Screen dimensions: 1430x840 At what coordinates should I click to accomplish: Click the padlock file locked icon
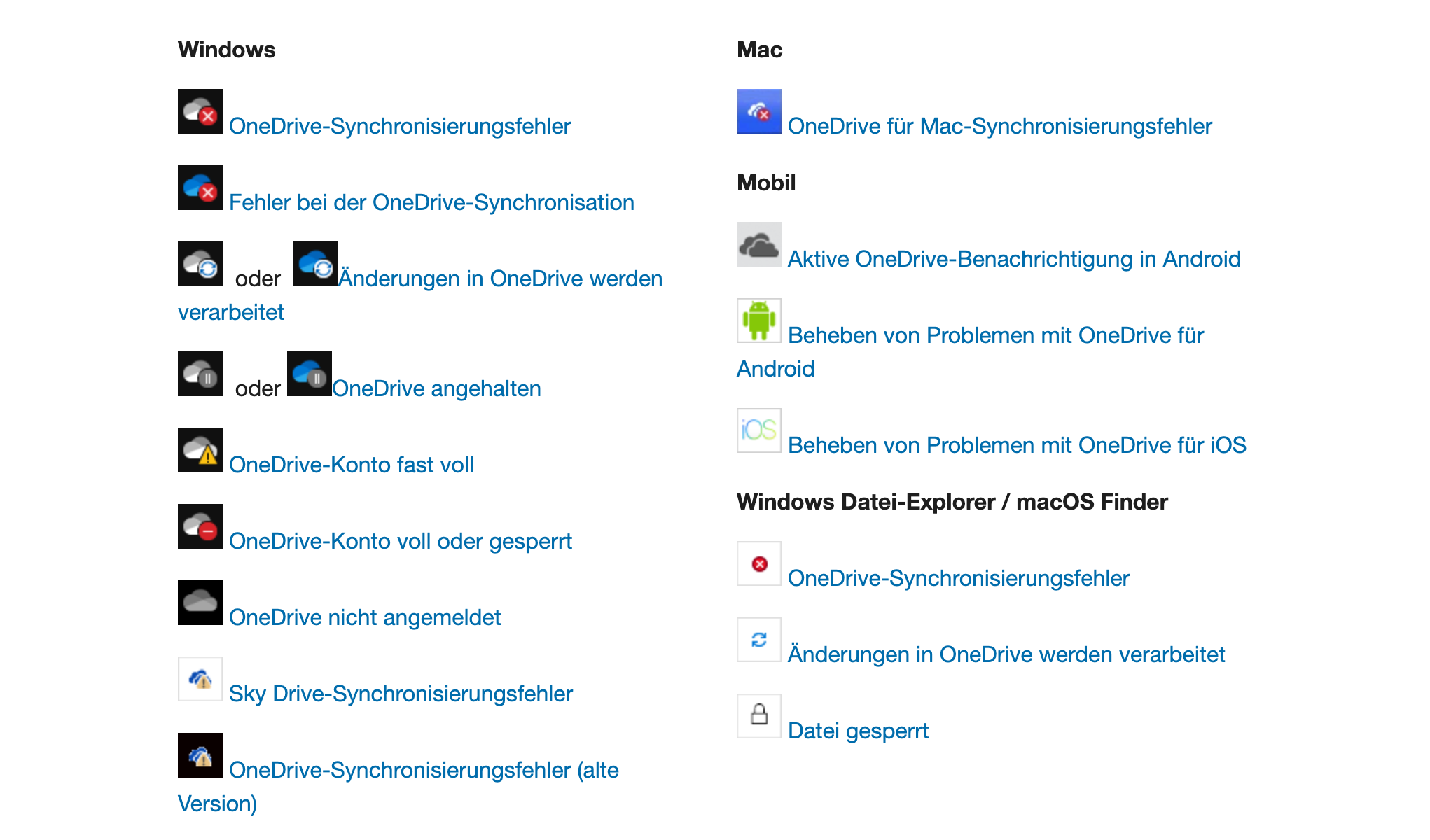click(x=759, y=716)
